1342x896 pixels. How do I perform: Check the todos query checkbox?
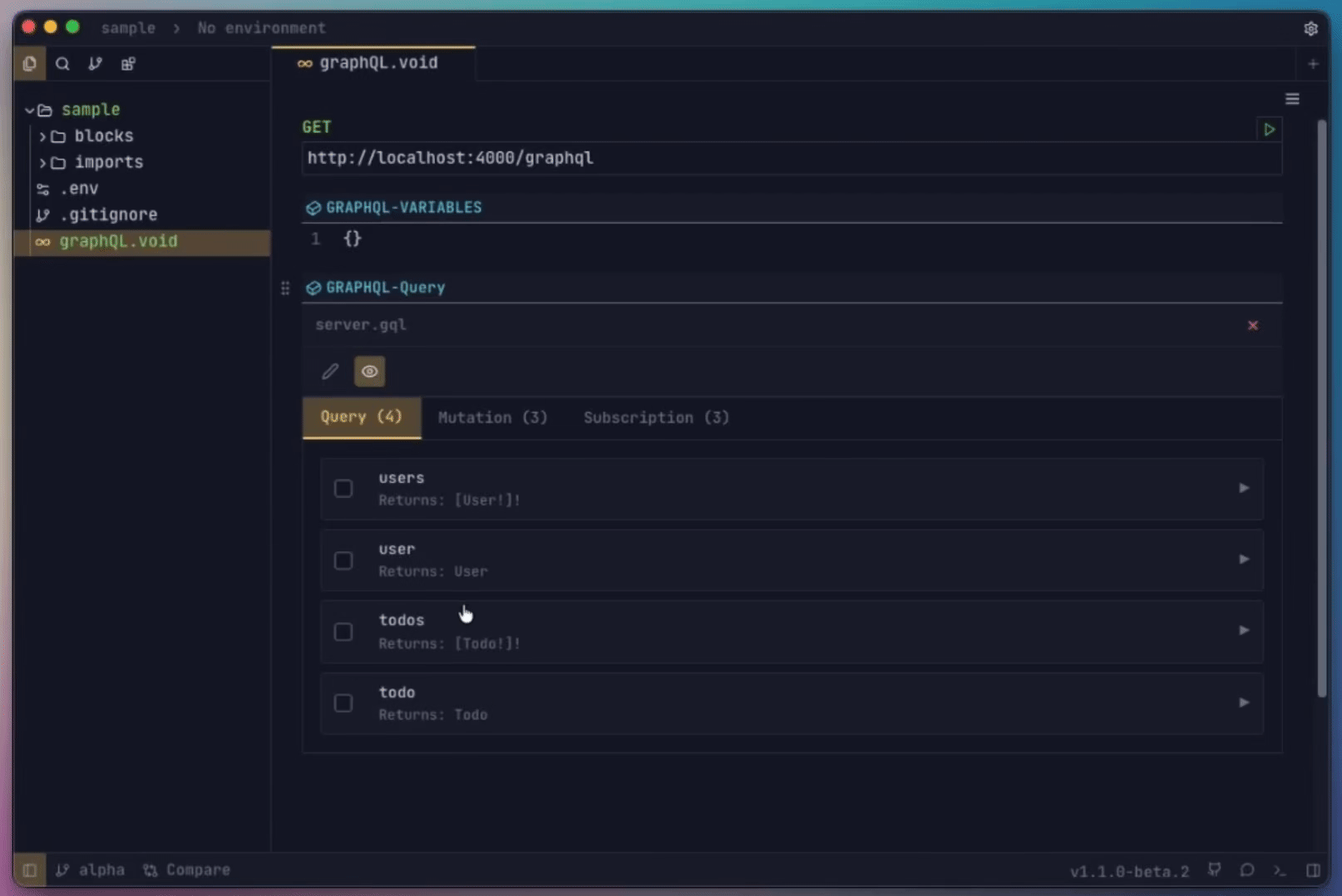343,632
